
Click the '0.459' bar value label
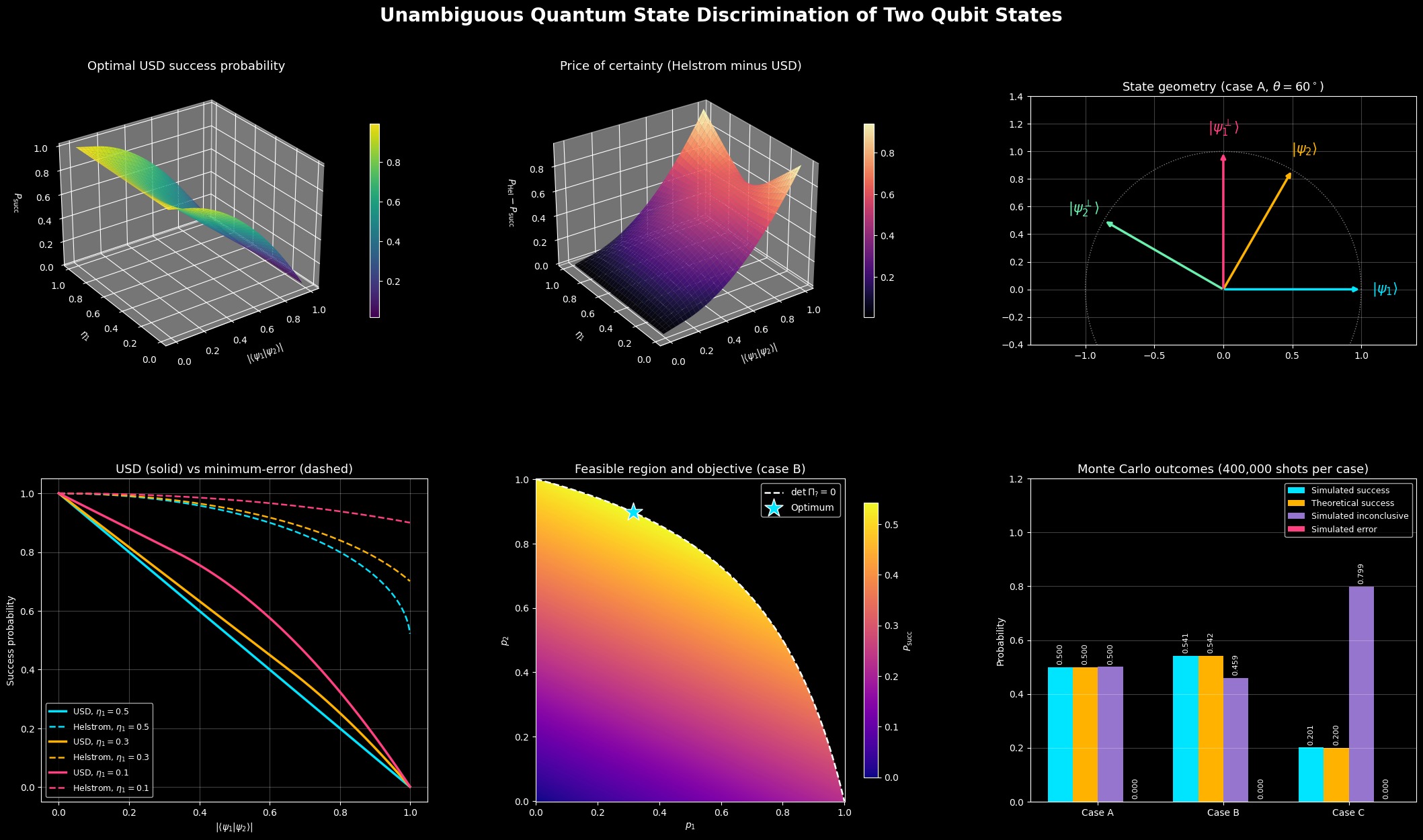click(x=1235, y=665)
